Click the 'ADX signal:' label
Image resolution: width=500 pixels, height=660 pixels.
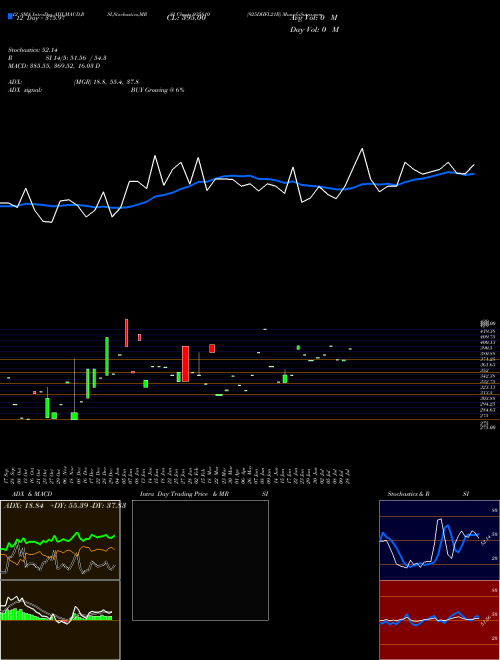pos(25,90)
